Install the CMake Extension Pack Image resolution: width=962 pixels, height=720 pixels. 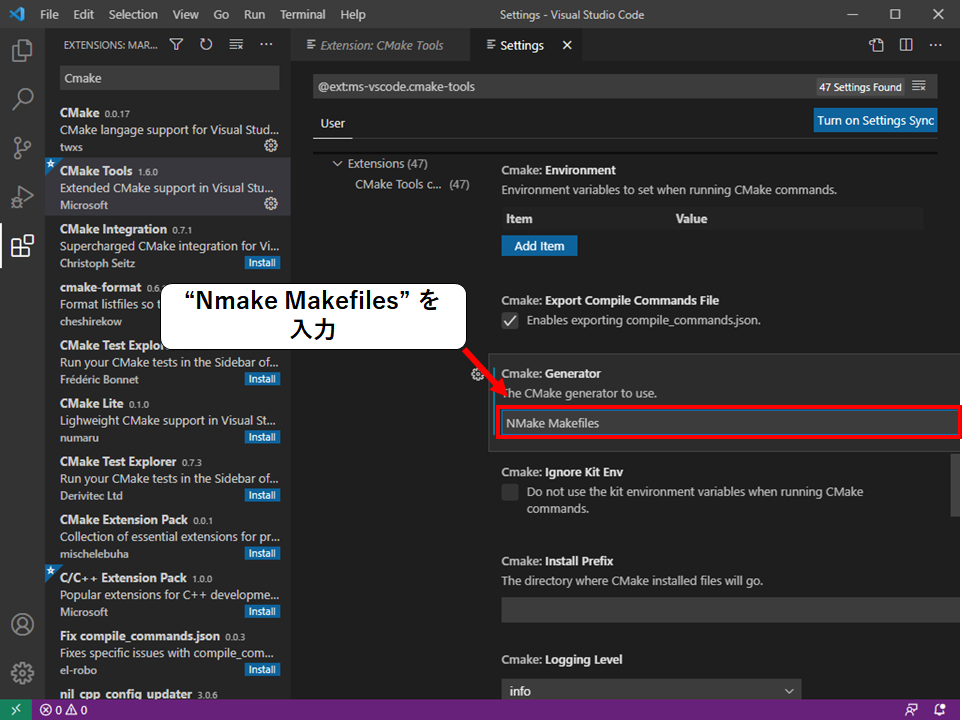coord(262,553)
